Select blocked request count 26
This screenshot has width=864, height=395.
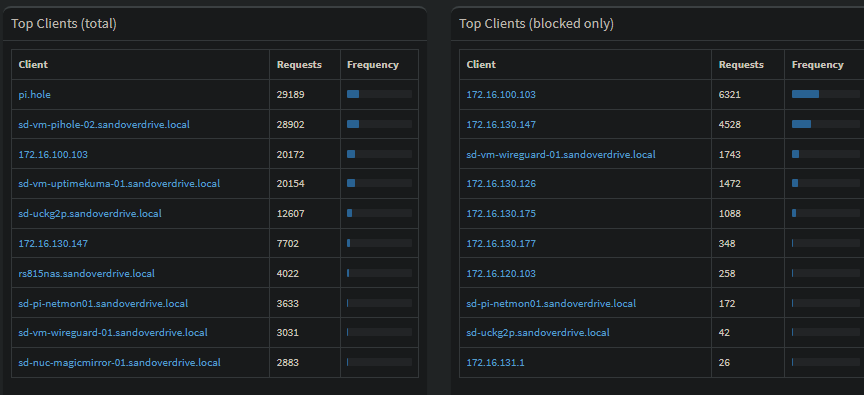pyautogui.click(x=724, y=362)
